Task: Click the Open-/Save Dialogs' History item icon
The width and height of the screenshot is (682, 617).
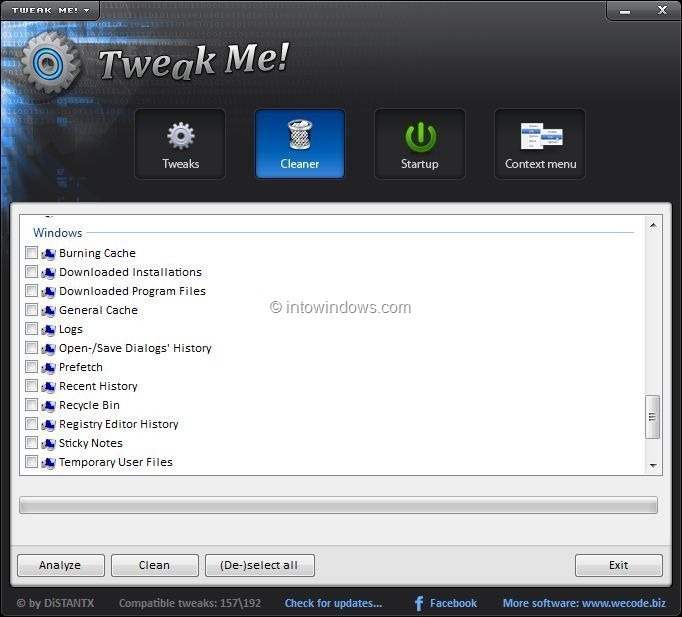Action: tap(49, 348)
